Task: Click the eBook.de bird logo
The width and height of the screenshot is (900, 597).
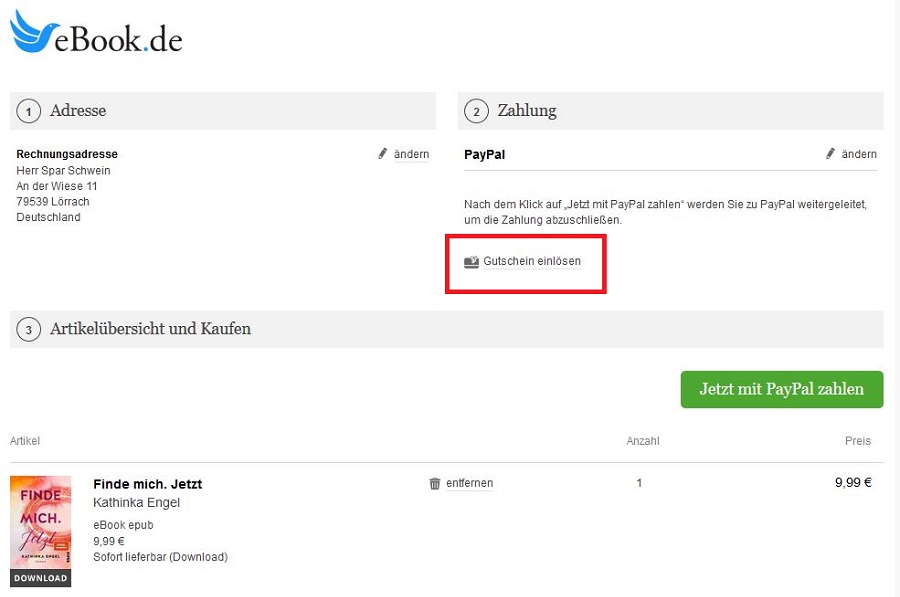Action: 34,32
